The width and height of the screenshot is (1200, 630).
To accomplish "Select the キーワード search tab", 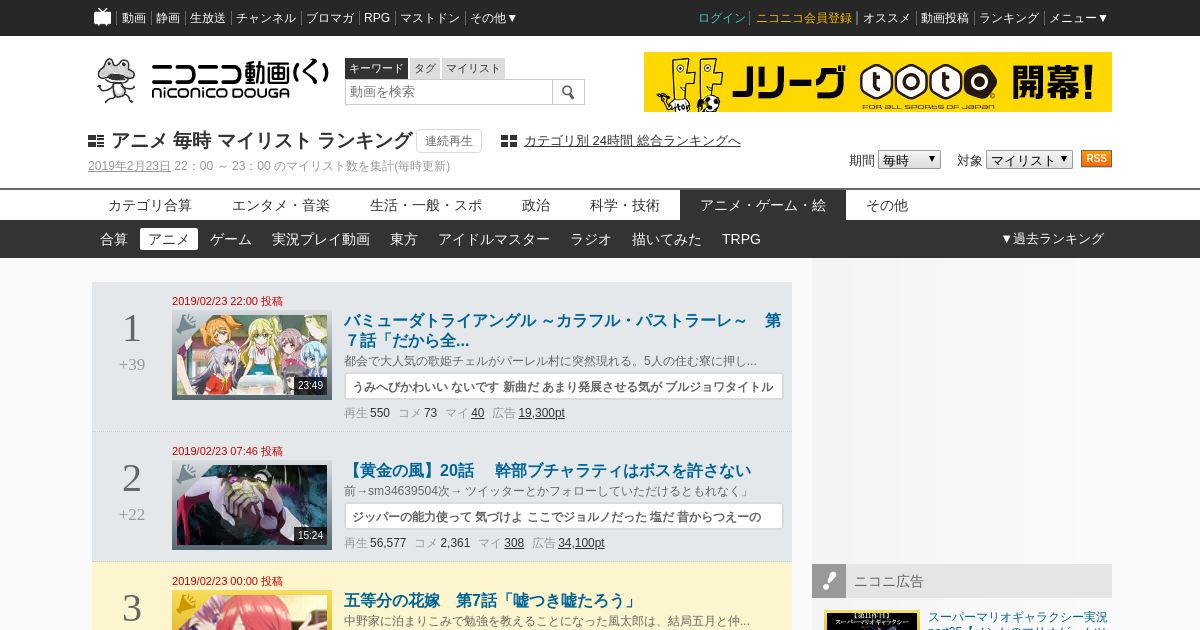I will [376, 68].
